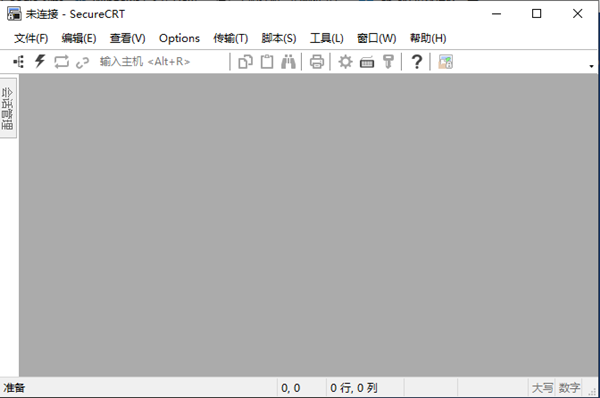Expand the toolbar options overflow arrow
Screen dimensions: 600x398
pos(591,66)
